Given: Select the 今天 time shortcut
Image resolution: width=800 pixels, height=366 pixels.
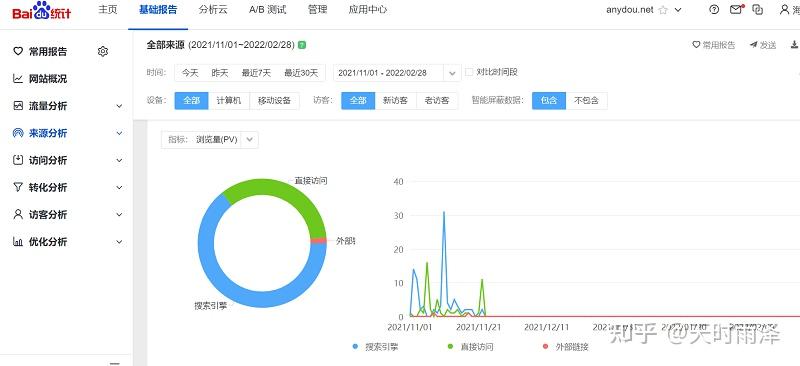Looking at the screenshot, I should 190,73.
